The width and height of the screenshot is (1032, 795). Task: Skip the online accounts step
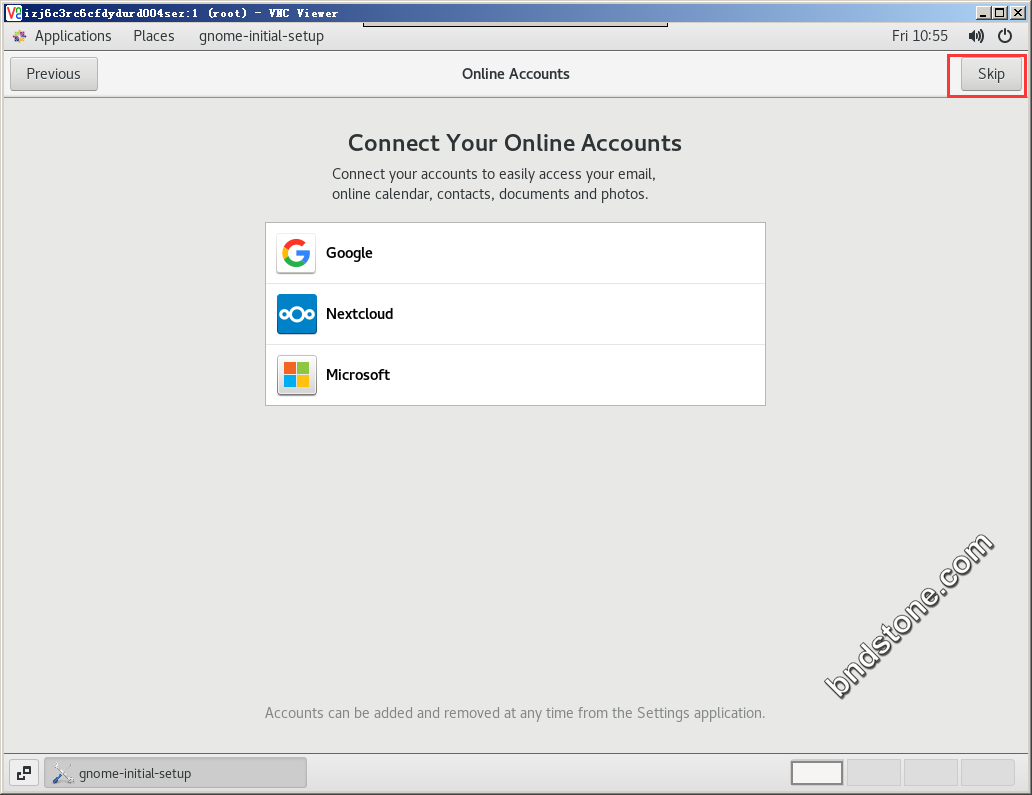[x=991, y=74]
